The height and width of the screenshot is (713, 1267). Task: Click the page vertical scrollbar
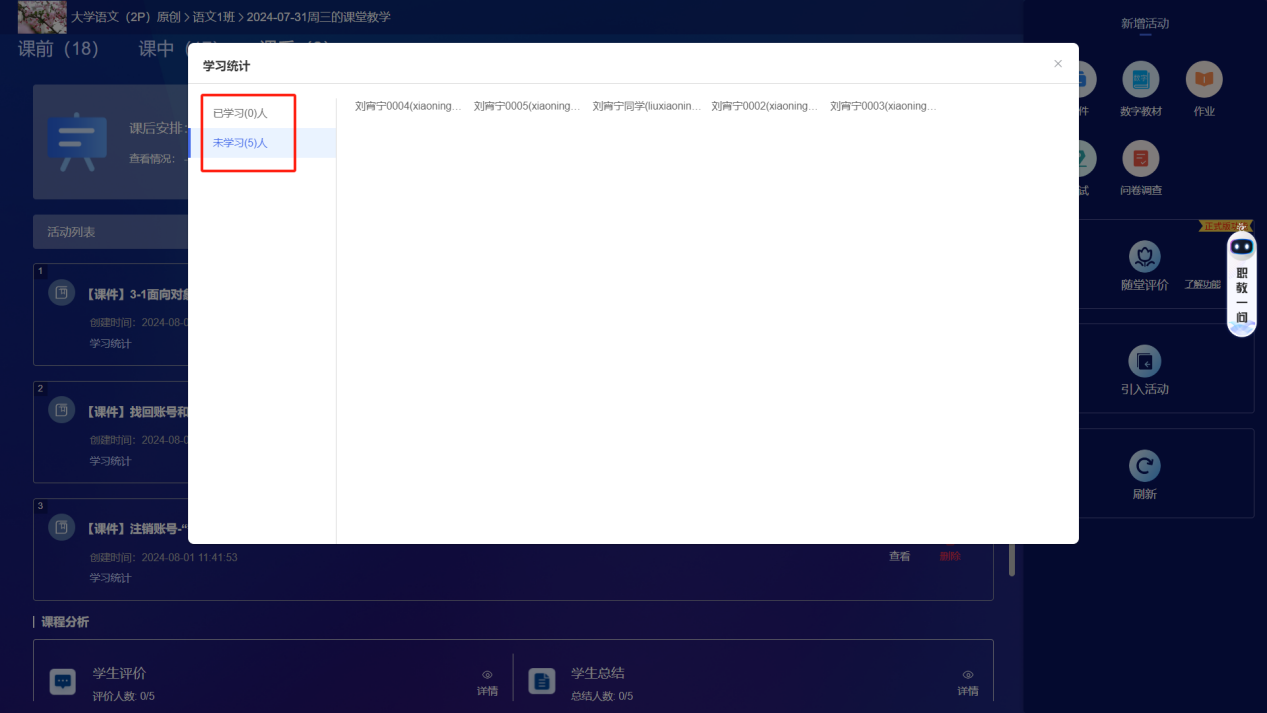pos(1012,560)
